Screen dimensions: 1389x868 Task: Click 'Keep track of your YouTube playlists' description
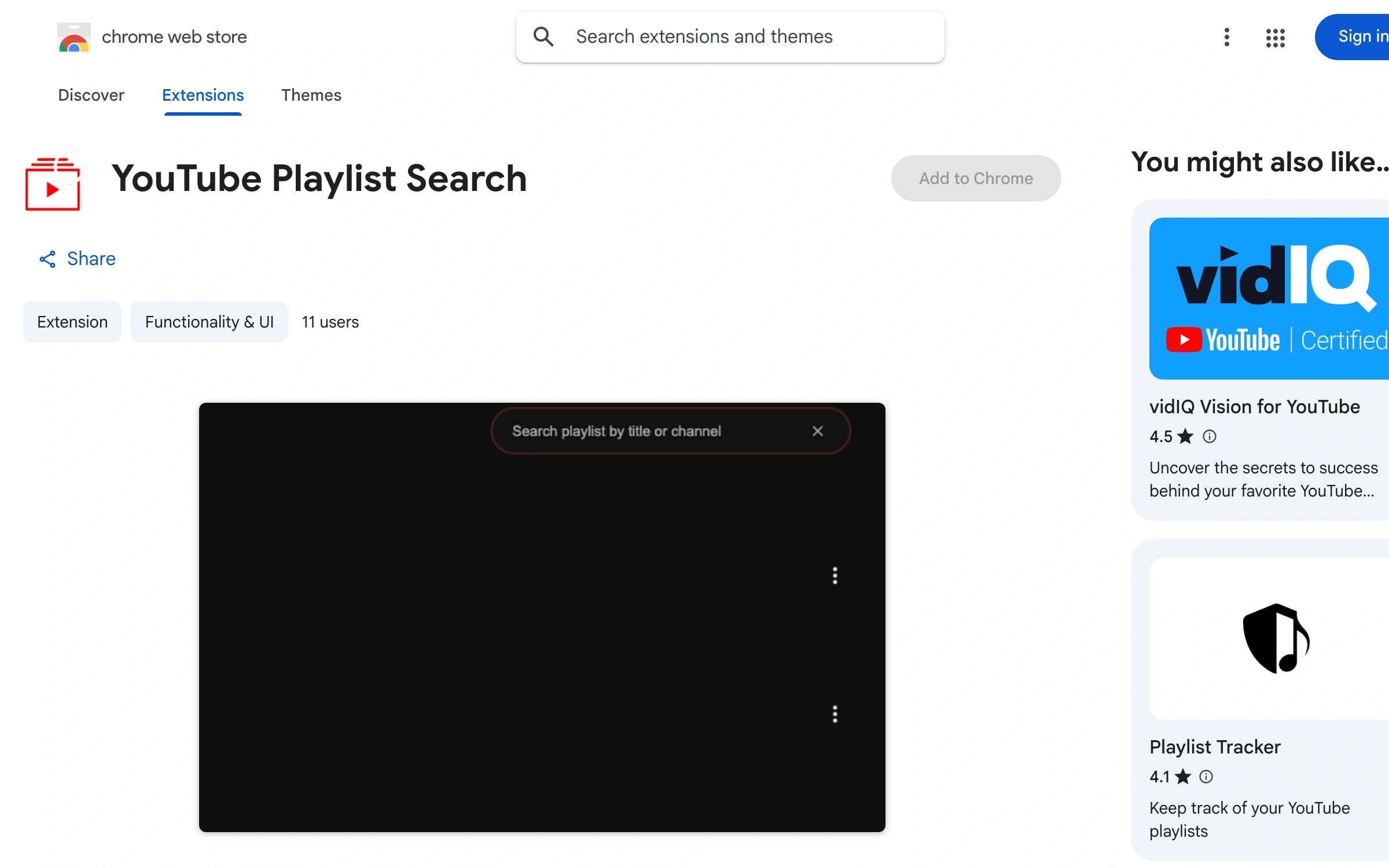(x=1250, y=819)
